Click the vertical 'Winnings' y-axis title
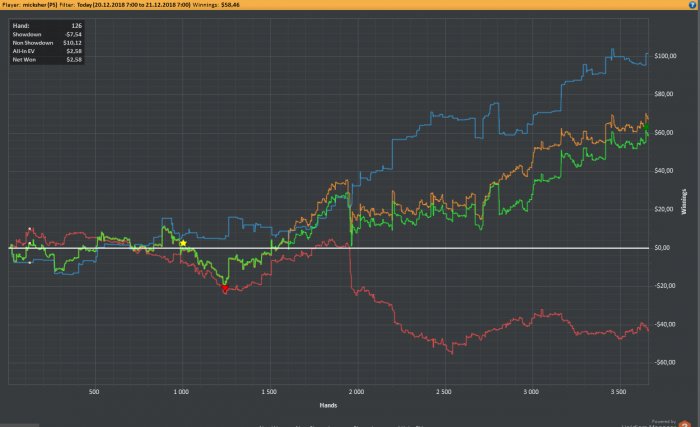Image resolution: width=700 pixels, height=427 pixels. (683, 201)
